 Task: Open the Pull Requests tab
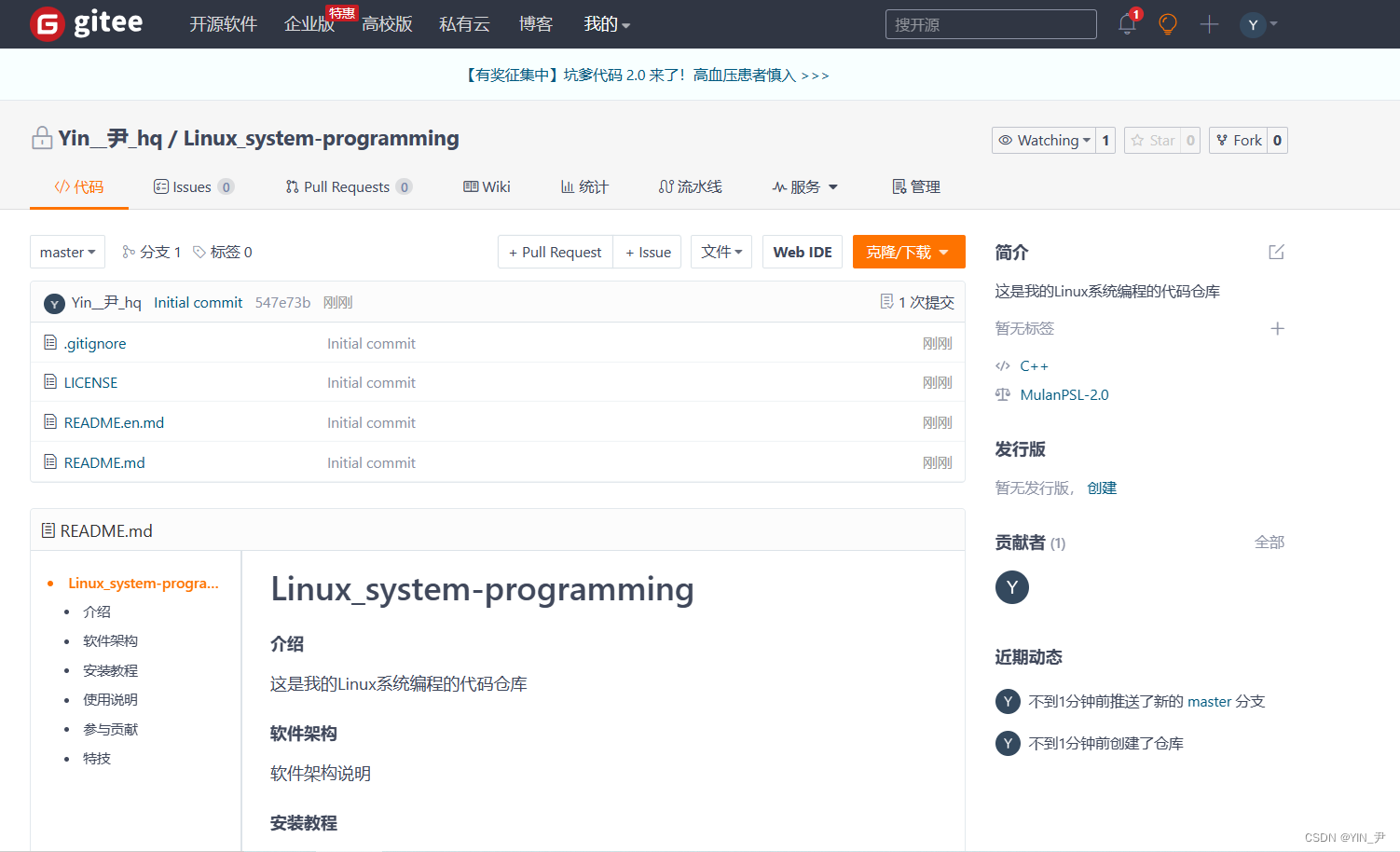click(x=349, y=187)
